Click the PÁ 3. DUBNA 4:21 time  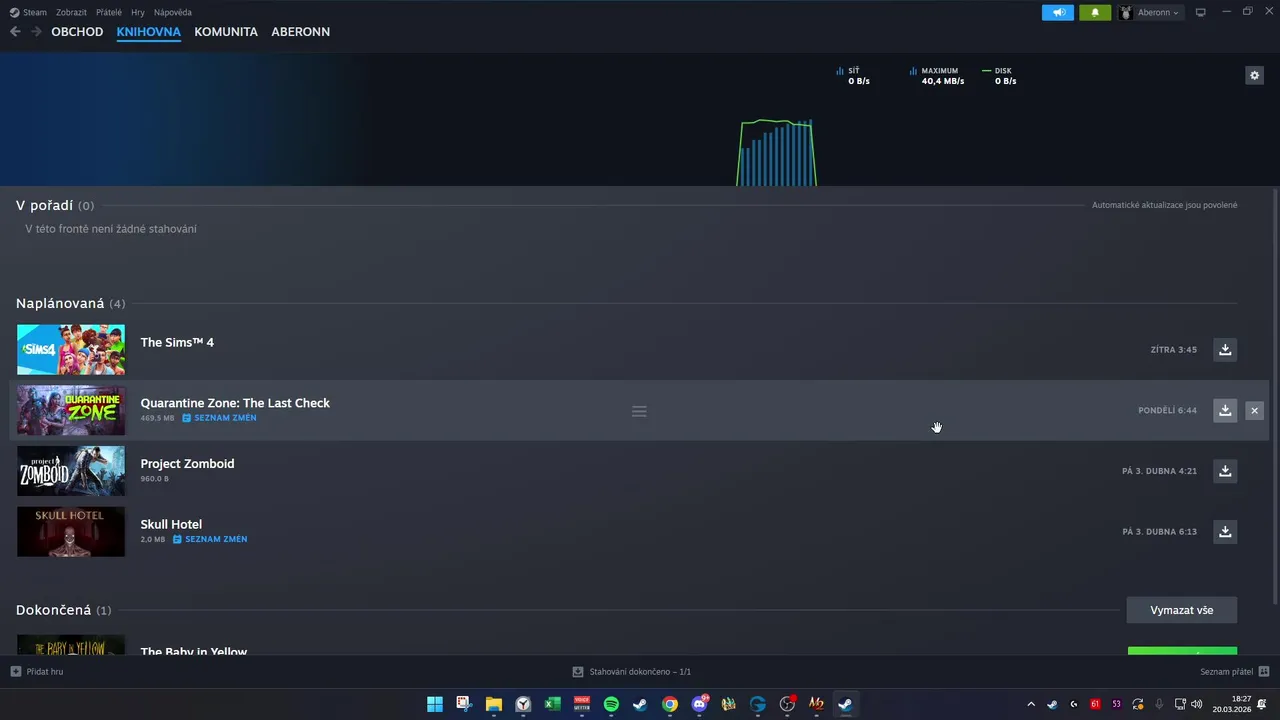pos(1159,471)
